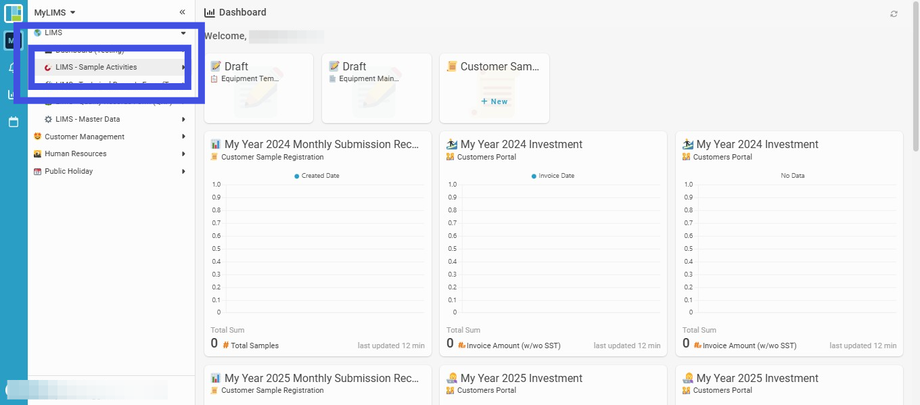Open the calendar icon in left rail
The width and height of the screenshot is (920, 405).
click(x=13, y=122)
